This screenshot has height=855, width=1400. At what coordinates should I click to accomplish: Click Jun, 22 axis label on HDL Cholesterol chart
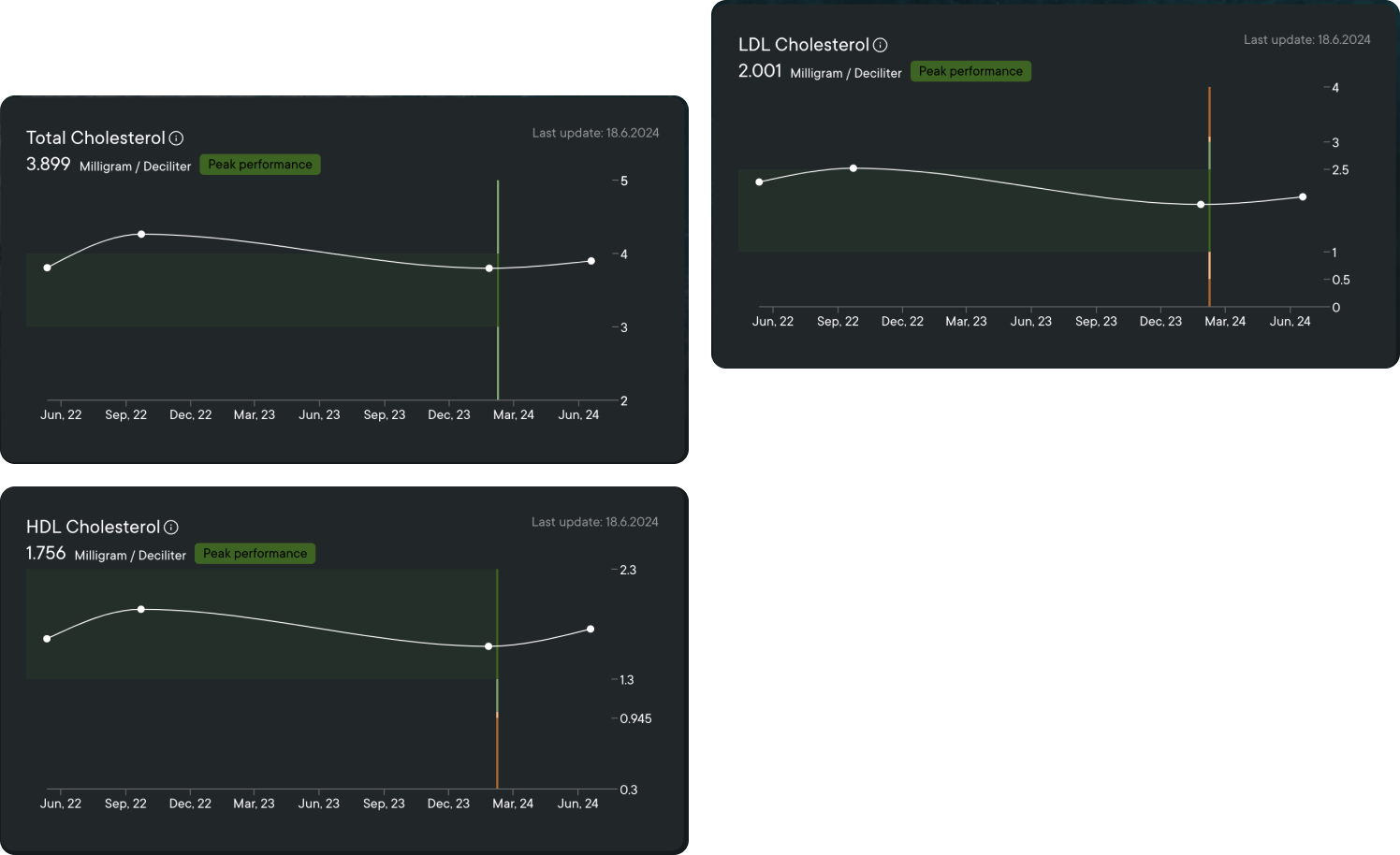tap(61, 804)
